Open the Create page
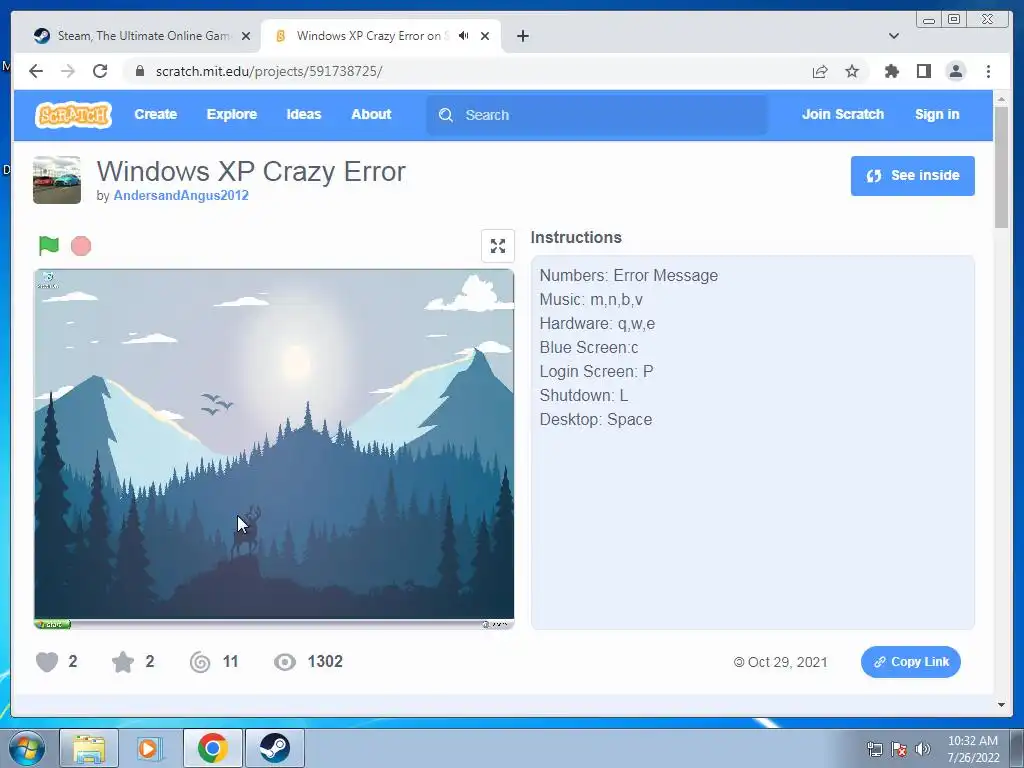 point(155,114)
